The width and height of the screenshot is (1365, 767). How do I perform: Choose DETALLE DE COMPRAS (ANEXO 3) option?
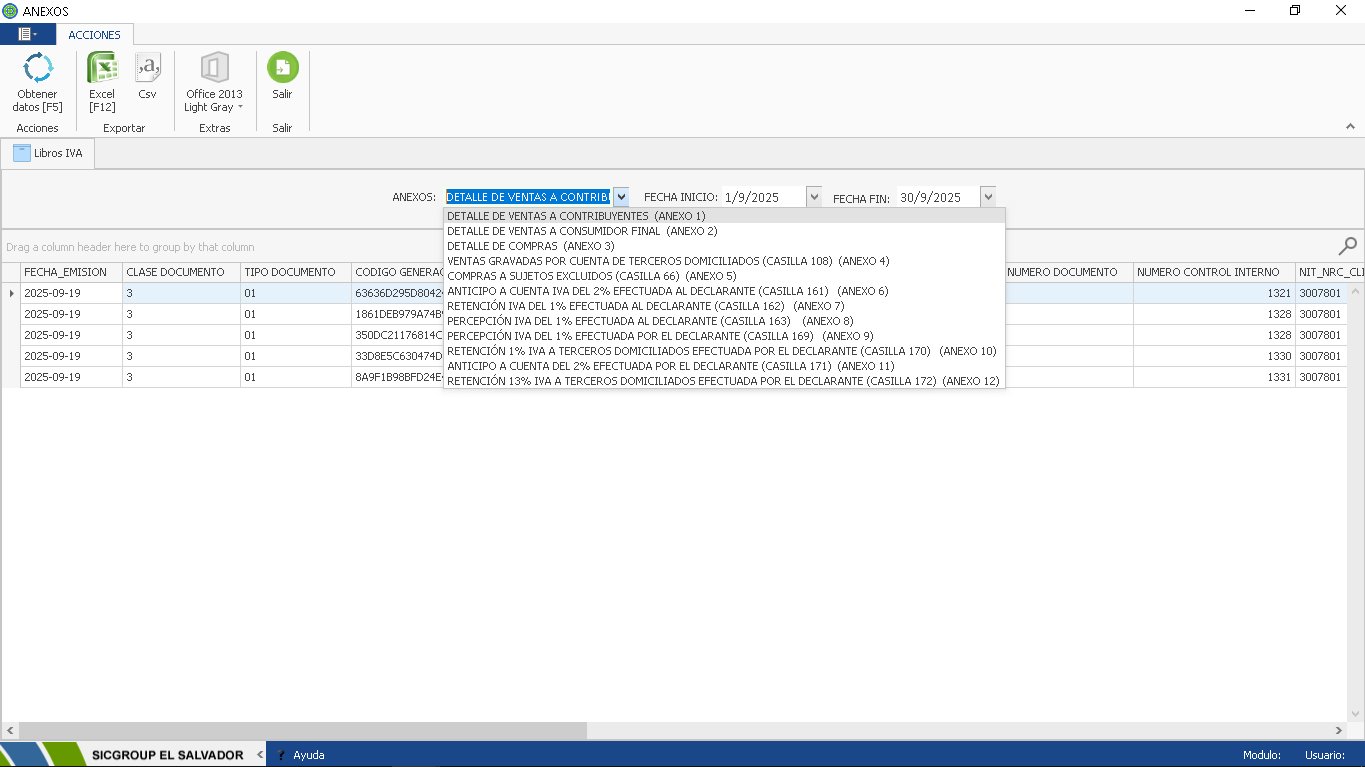click(x=530, y=246)
